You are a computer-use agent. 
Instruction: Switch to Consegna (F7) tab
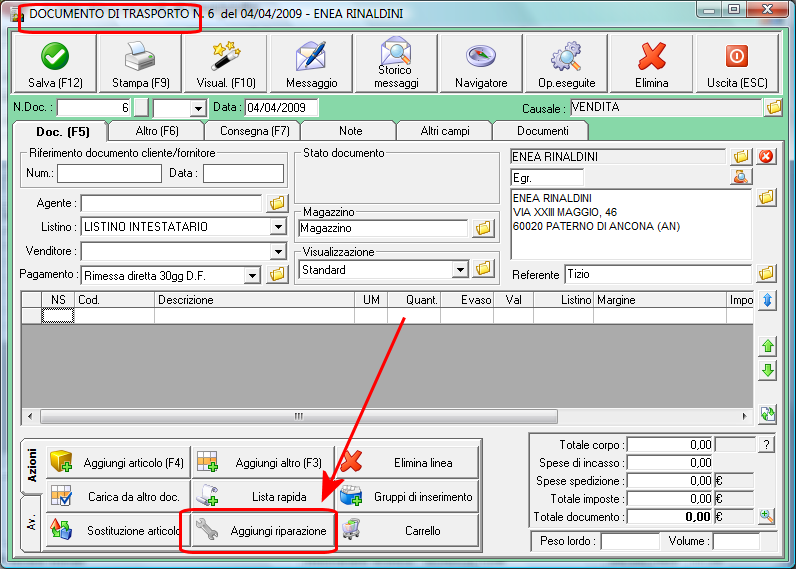click(x=254, y=131)
